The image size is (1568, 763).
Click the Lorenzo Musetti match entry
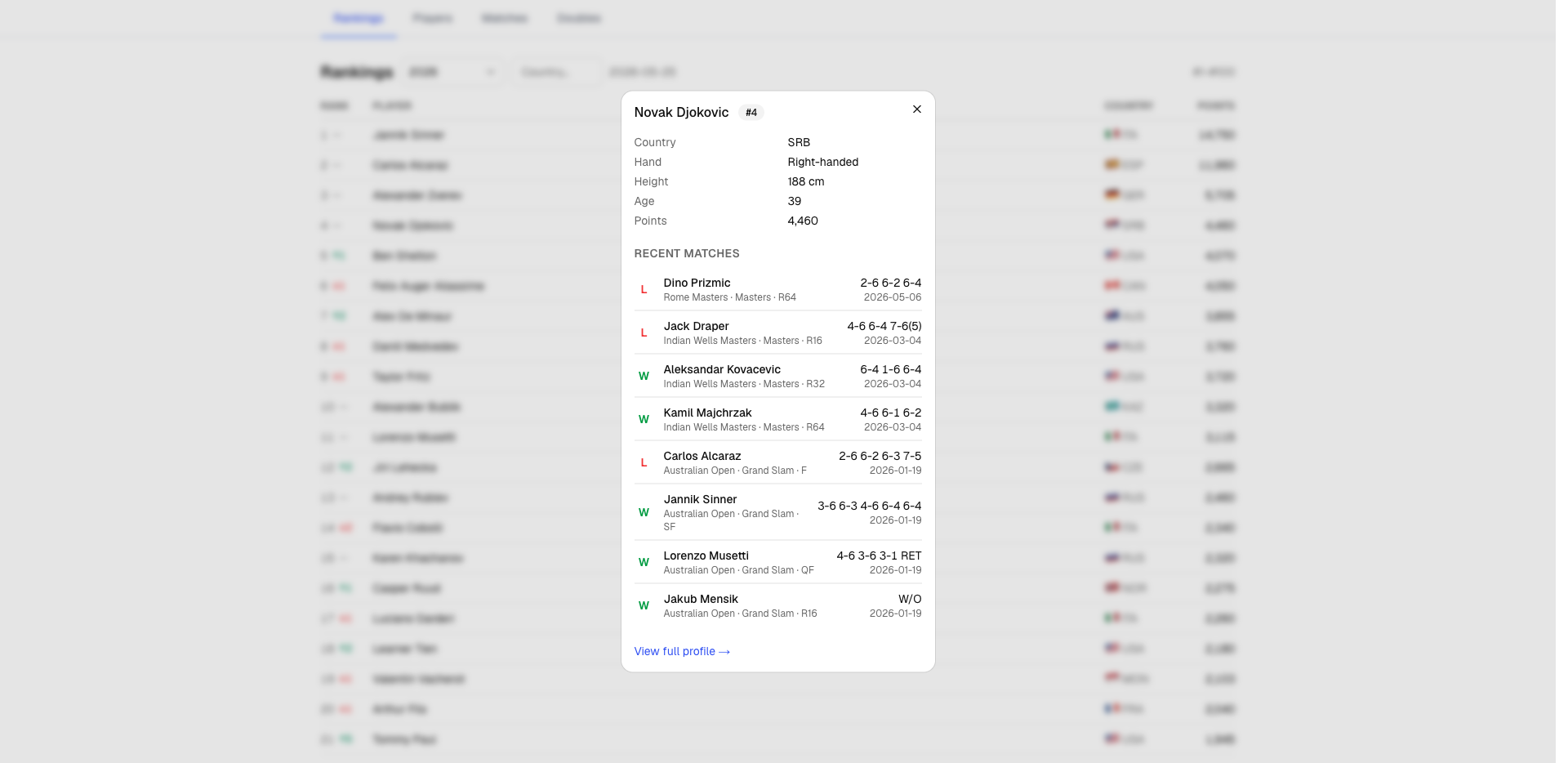pos(777,562)
